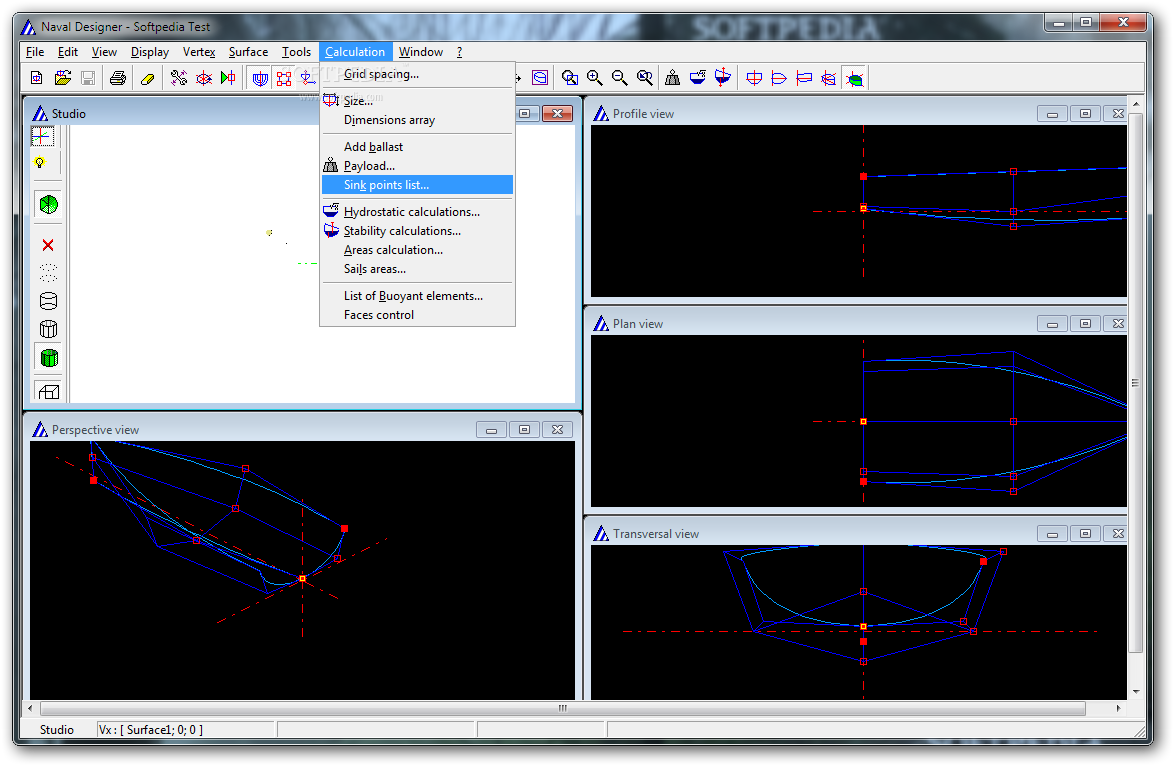Choose Sails areas... menu entry

417,269
